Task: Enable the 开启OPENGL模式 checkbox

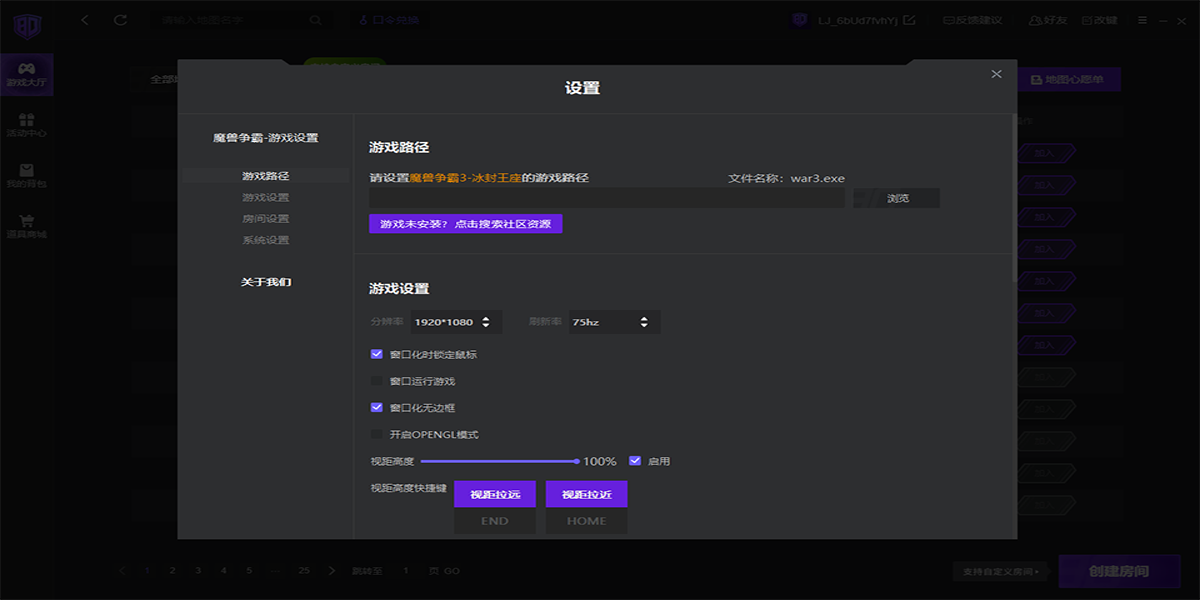Action: 377,434
